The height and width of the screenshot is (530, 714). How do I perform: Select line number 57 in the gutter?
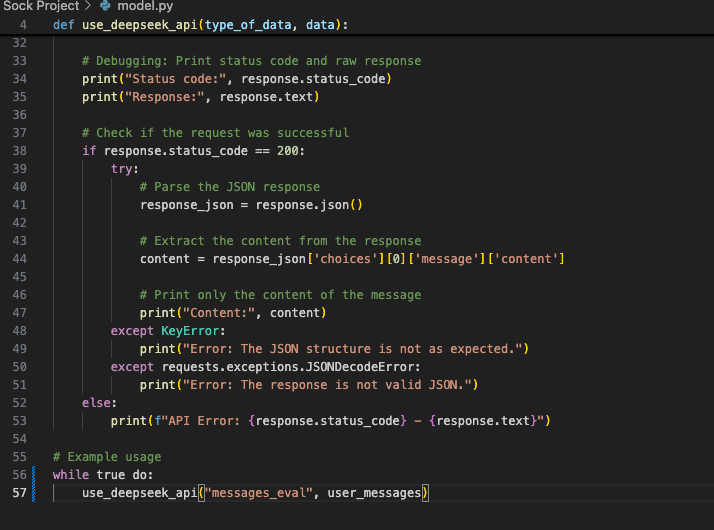20,493
